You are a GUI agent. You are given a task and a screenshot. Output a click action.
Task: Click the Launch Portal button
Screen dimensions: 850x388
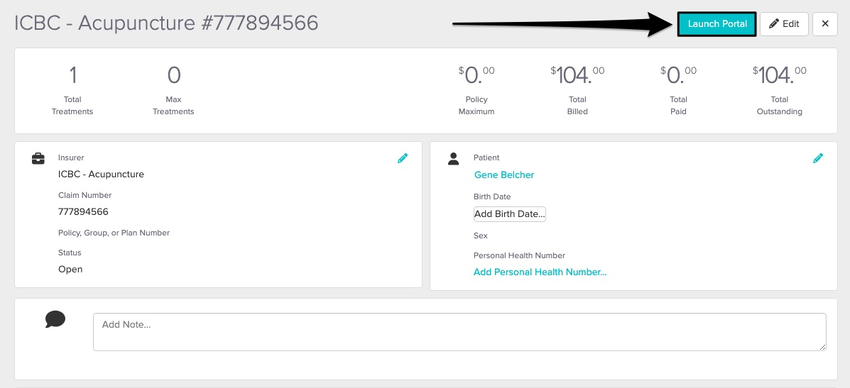(717, 24)
